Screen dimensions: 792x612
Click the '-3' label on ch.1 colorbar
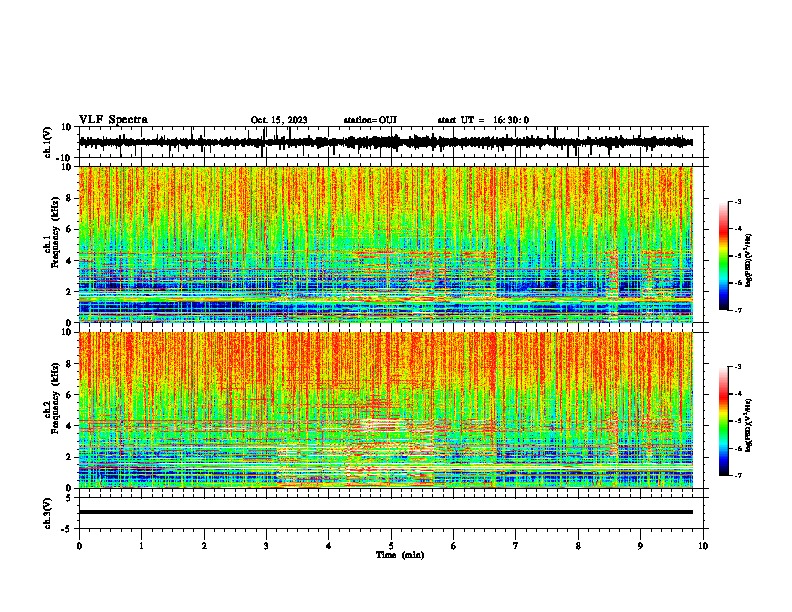pyautogui.click(x=738, y=202)
